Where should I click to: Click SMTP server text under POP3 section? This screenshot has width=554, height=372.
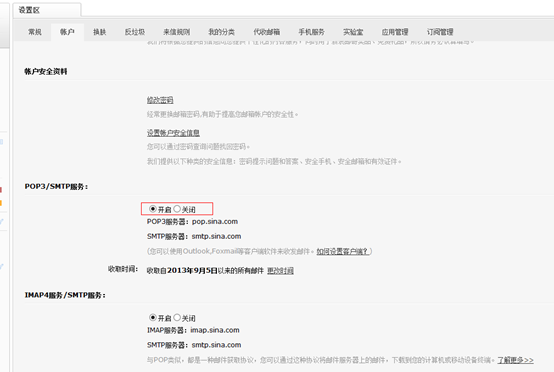pos(194,236)
